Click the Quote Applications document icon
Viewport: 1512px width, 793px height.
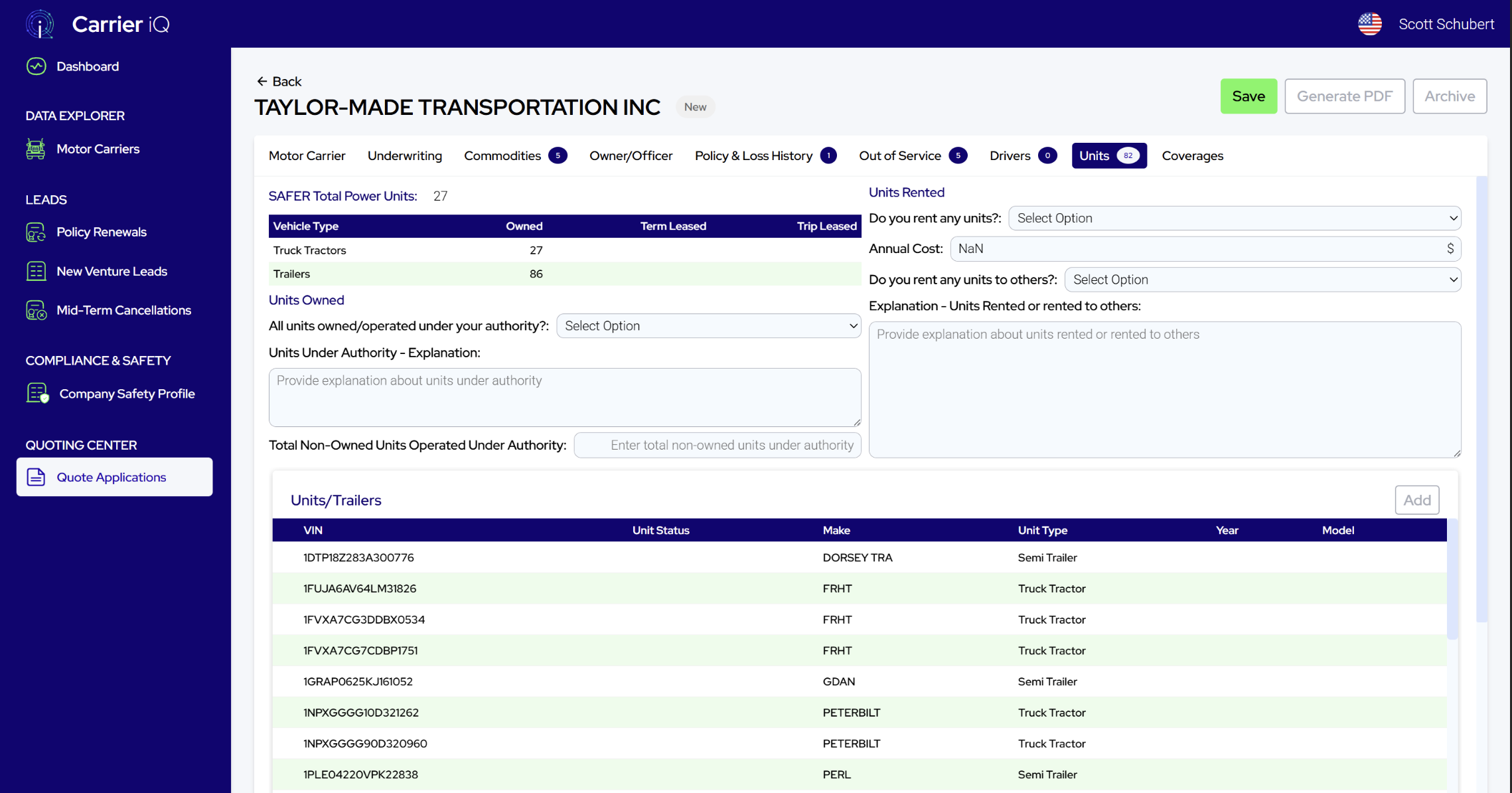[x=36, y=477]
